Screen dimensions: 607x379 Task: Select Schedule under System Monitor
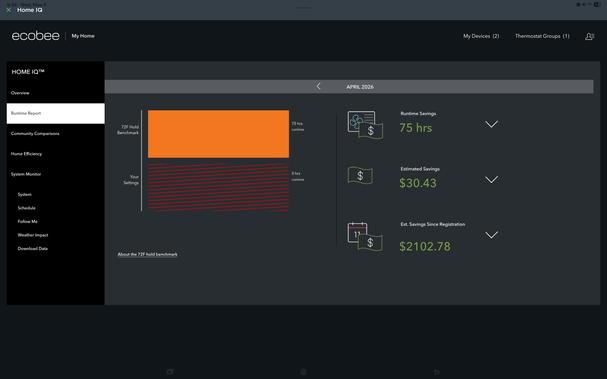[26, 208]
